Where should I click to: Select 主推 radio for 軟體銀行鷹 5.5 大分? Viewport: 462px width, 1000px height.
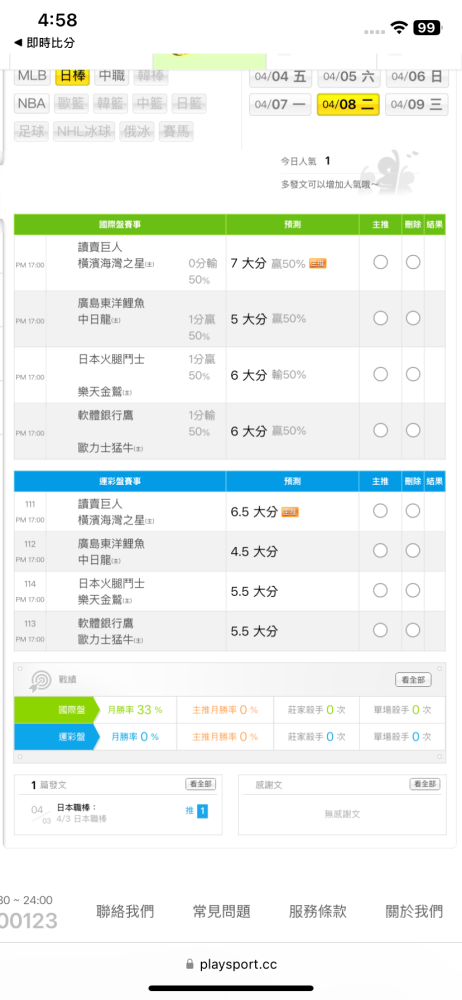pyautogui.click(x=381, y=630)
